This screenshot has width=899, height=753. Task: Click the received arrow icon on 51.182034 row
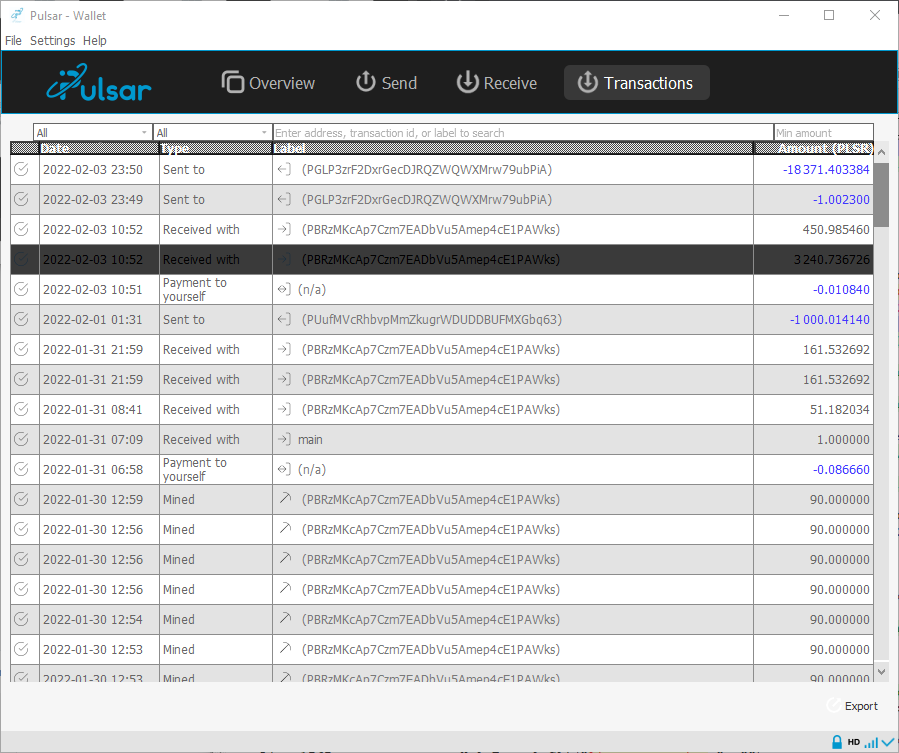pyautogui.click(x=284, y=409)
